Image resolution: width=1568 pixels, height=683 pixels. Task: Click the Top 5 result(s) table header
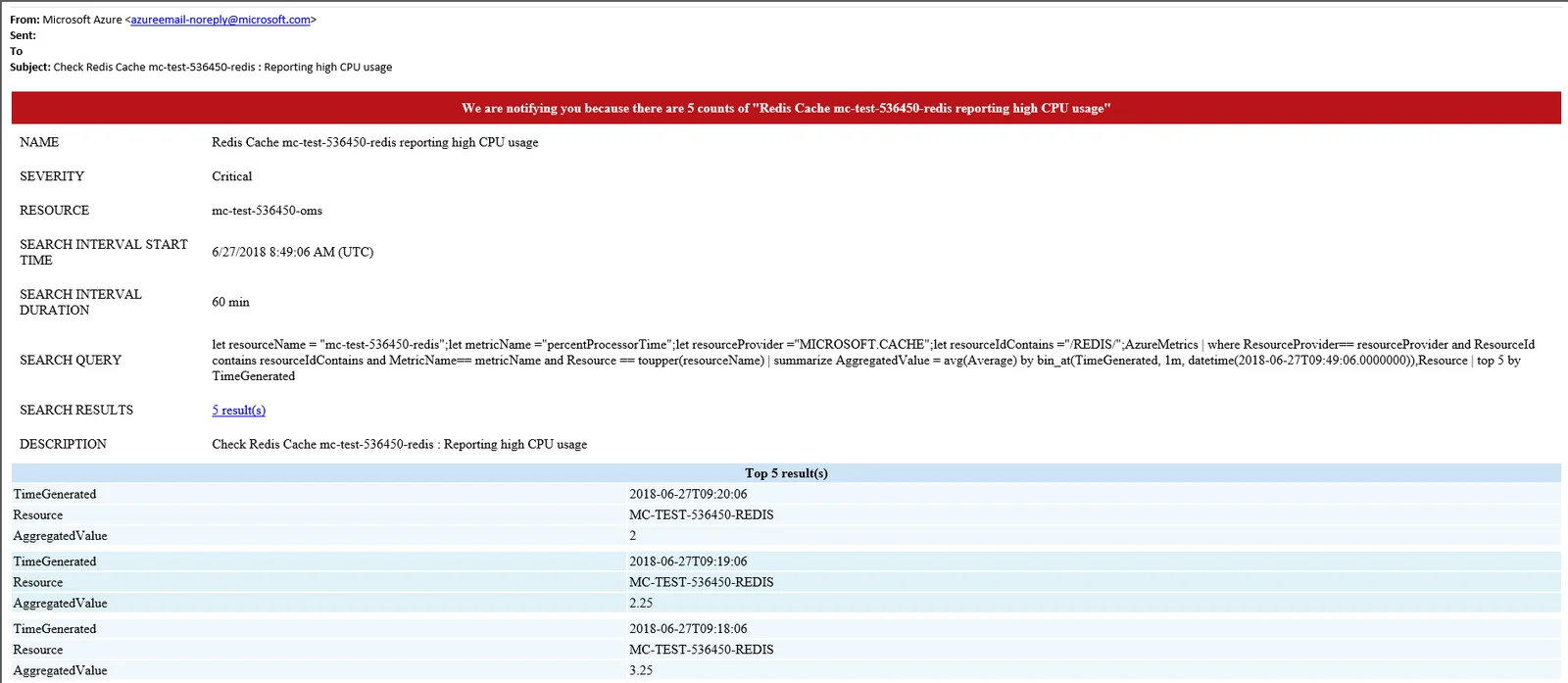click(786, 473)
